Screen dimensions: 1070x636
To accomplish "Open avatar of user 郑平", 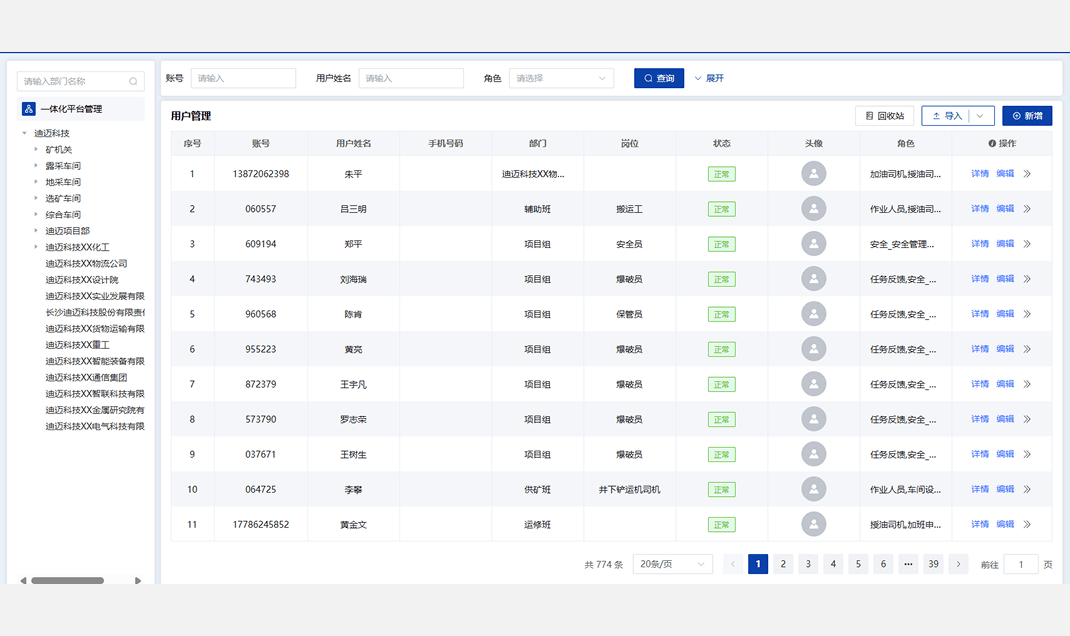I will (813, 244).
